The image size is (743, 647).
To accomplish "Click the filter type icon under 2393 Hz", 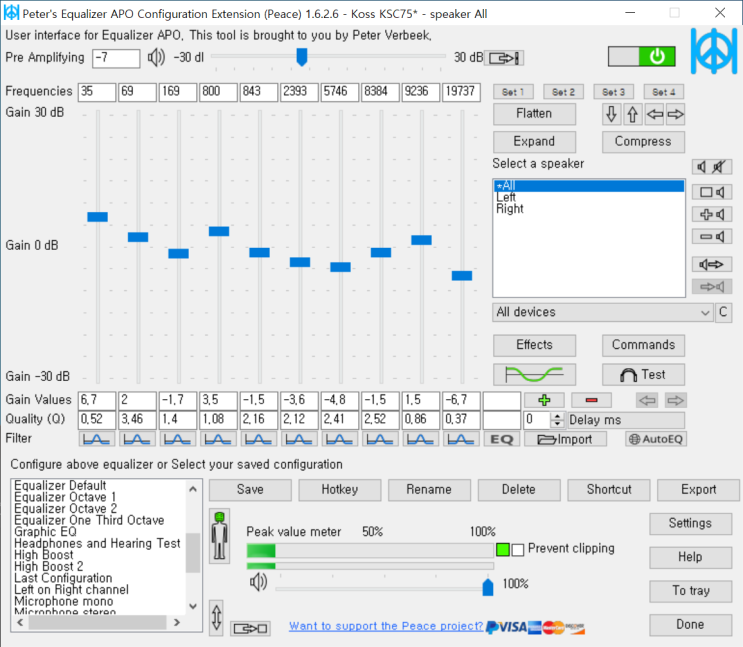I will (299, 439).
